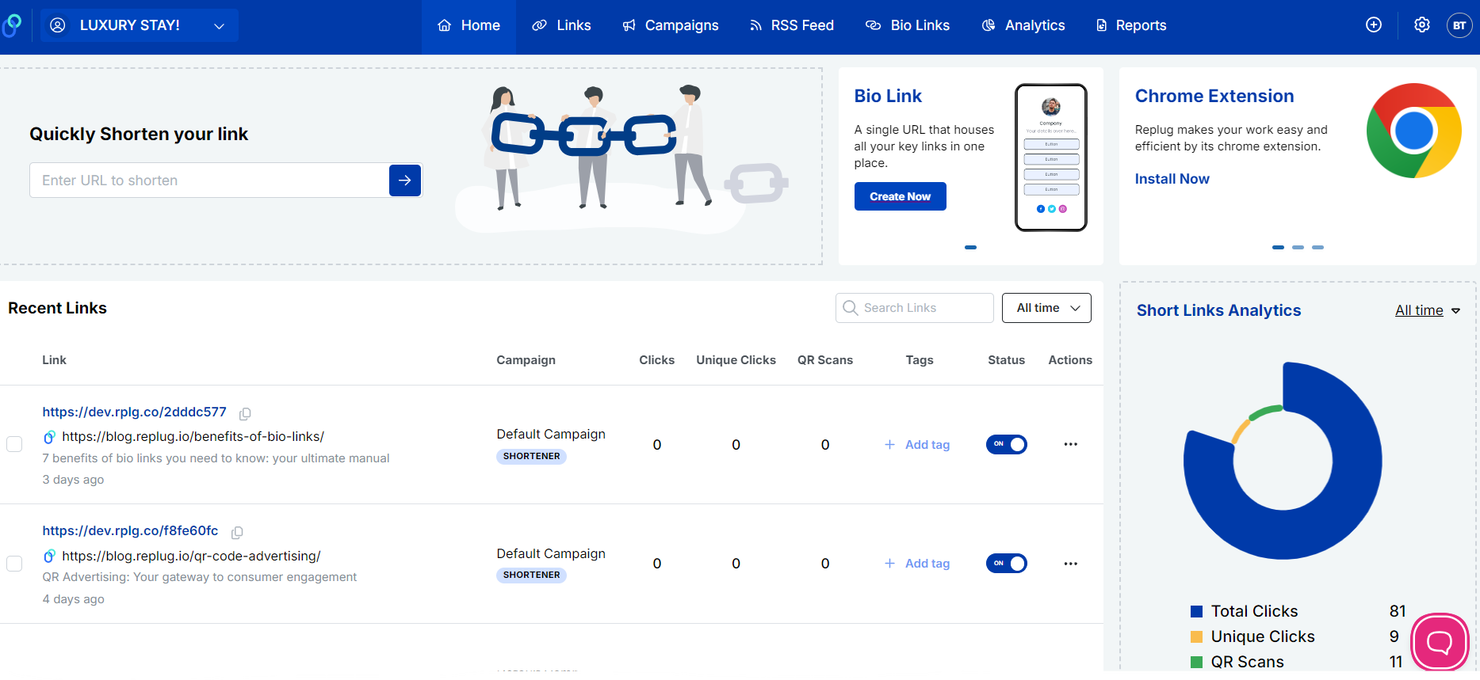
Task: Open the Links tab
Action: 561,25
